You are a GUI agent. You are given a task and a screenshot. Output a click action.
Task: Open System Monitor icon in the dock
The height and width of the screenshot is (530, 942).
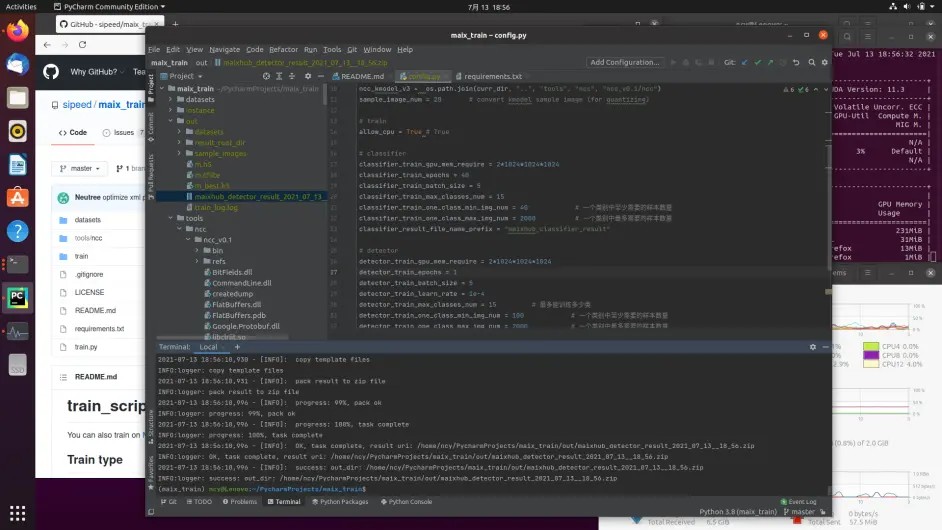17,332
